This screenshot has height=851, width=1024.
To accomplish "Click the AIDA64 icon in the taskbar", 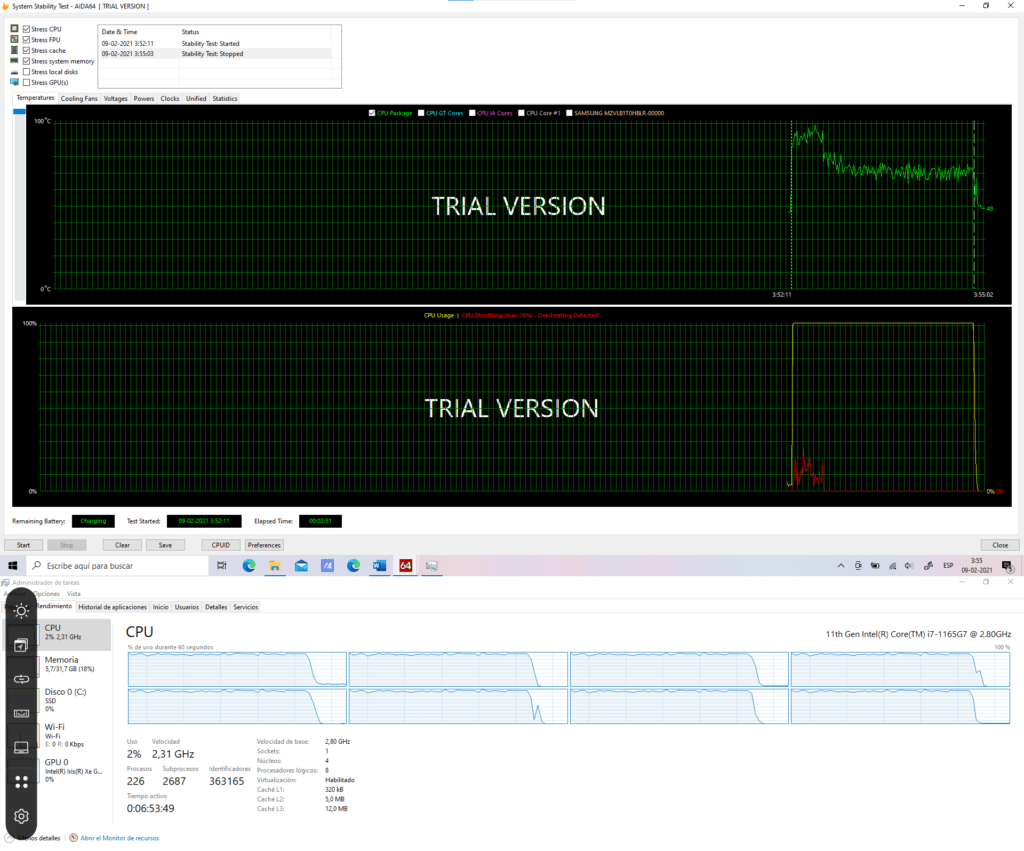I will [406, 566].
